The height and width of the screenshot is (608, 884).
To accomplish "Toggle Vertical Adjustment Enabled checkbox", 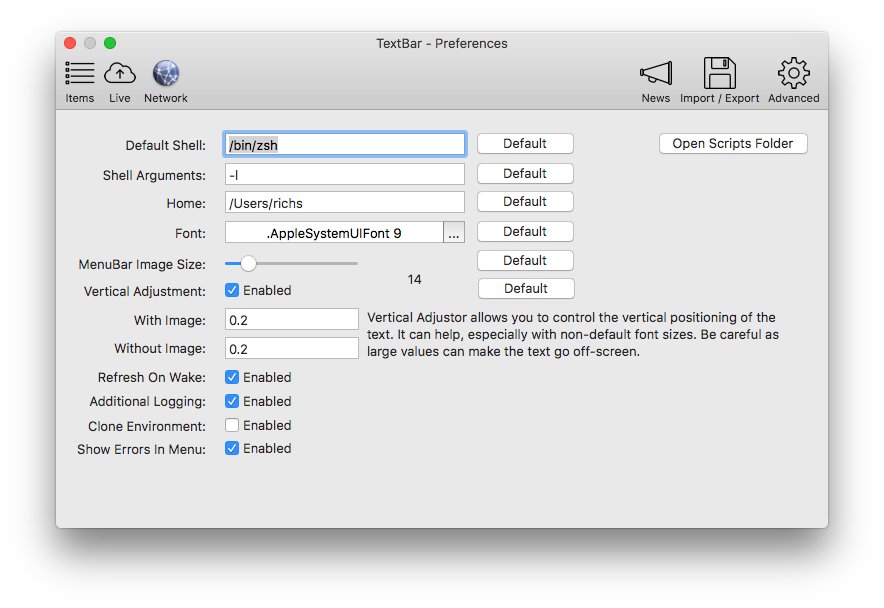I will click(232, 290).
